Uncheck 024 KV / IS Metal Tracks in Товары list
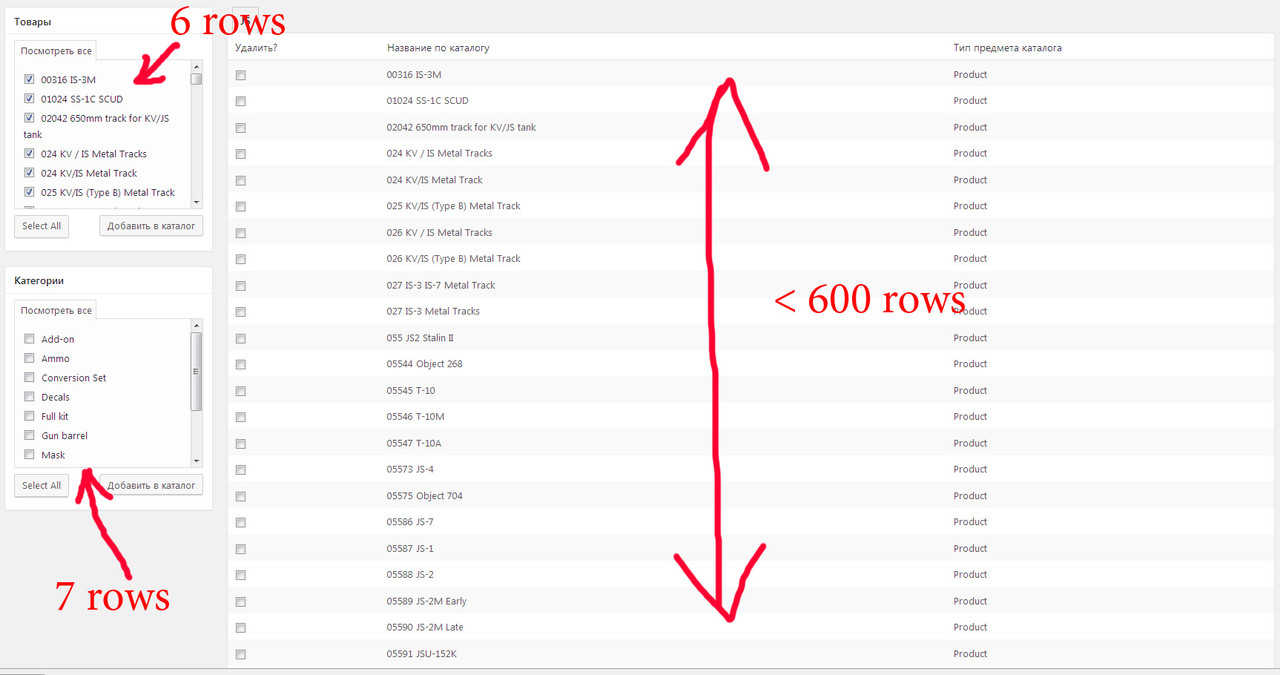1280x675 pixels. (x=30, y=154)
